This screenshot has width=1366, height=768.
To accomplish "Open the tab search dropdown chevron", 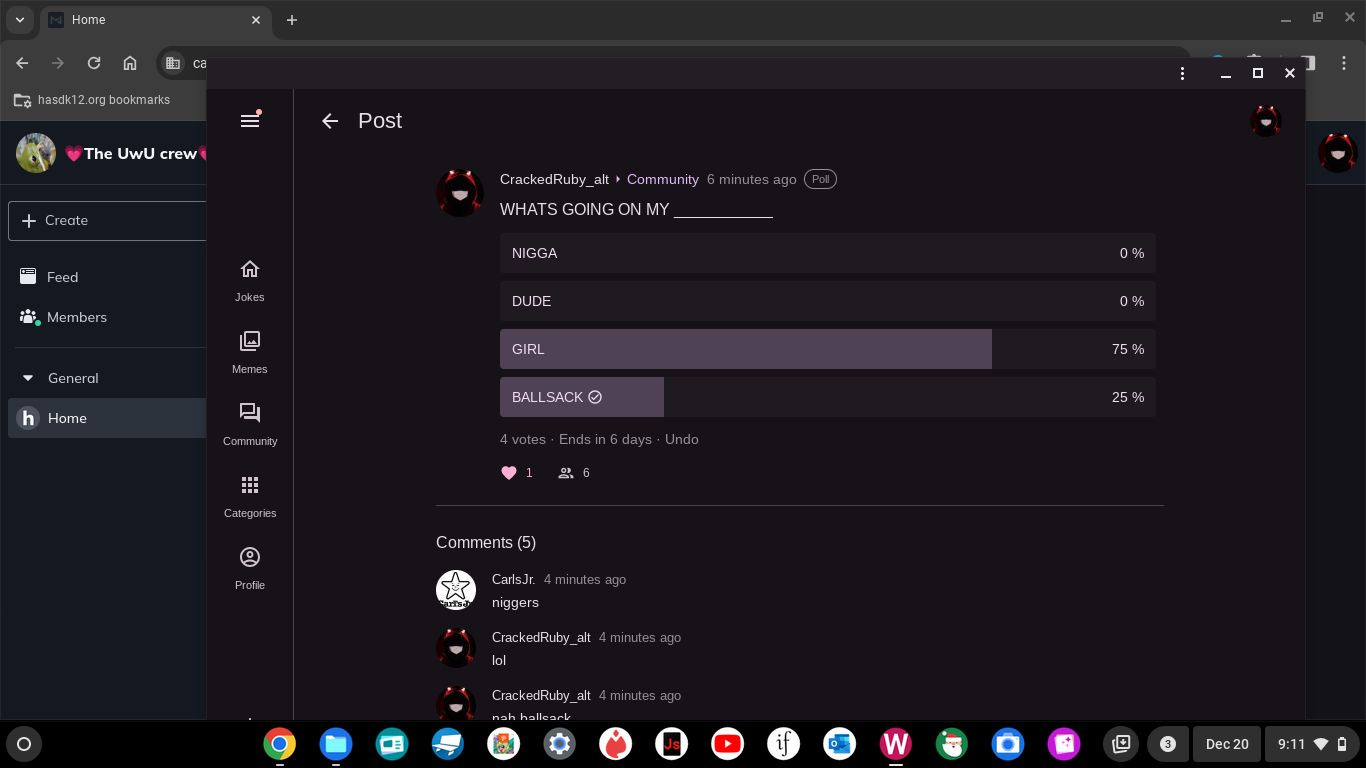I will pyautogui.click(x=19, y=20).
